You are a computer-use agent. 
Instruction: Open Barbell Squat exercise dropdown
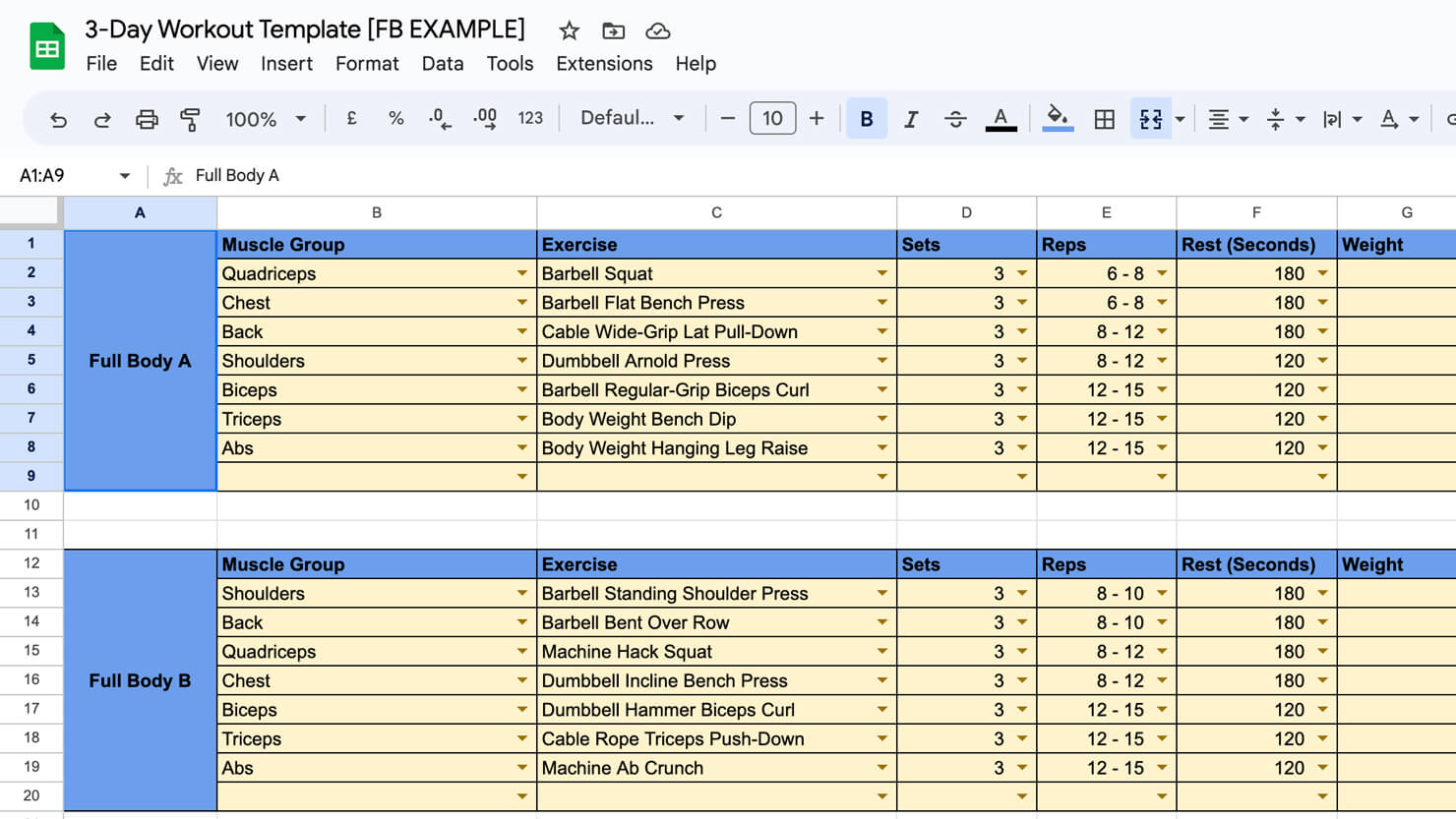click(882, 273)
